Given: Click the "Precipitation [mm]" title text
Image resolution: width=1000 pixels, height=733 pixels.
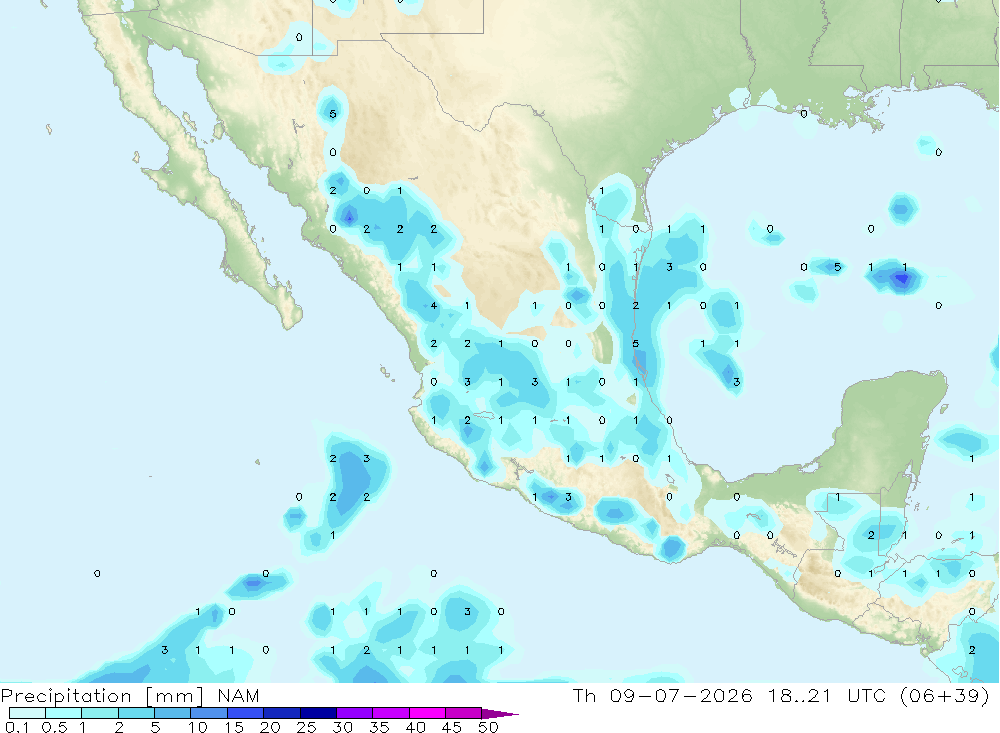Looking at the screenshot, I should coord(102,696).
